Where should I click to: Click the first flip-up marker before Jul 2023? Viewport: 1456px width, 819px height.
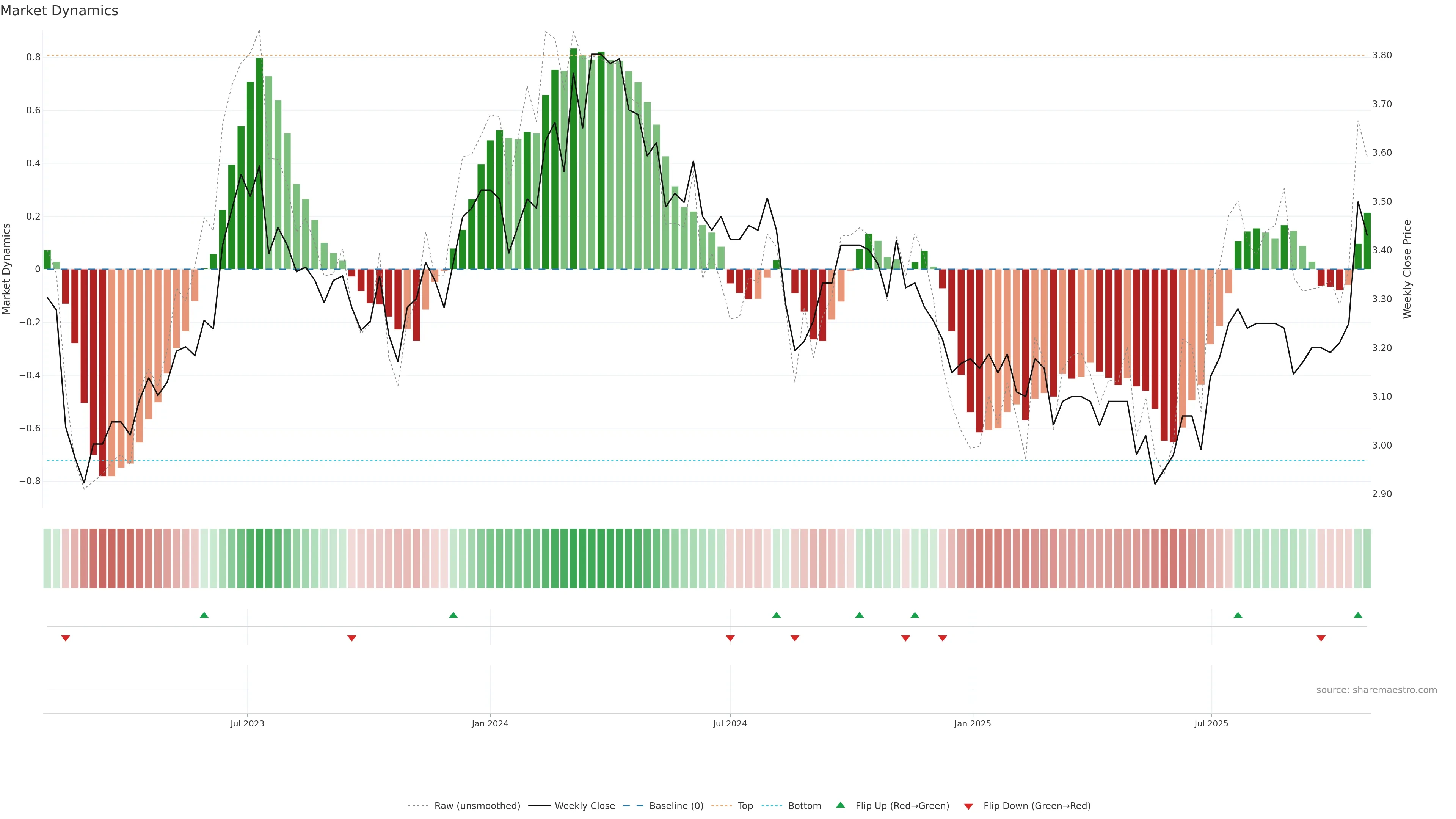coord(204,615)
